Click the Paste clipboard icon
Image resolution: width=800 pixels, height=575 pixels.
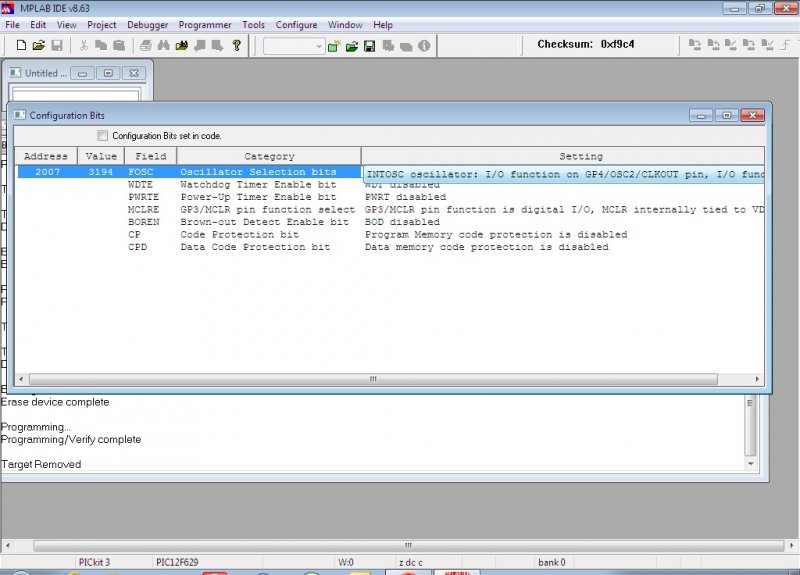coord(119,45)
